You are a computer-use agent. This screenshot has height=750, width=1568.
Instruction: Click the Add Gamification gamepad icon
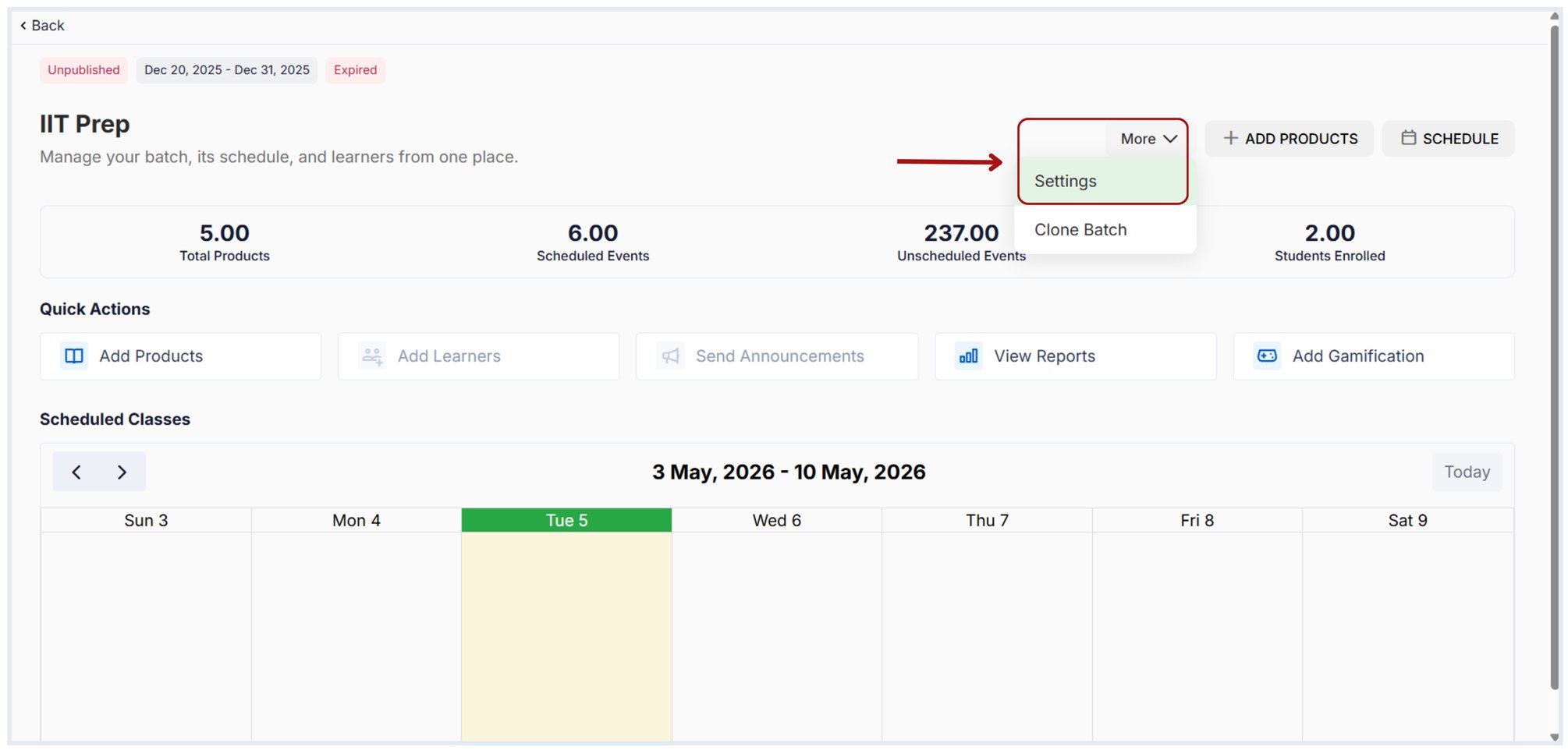point(1267,356)
